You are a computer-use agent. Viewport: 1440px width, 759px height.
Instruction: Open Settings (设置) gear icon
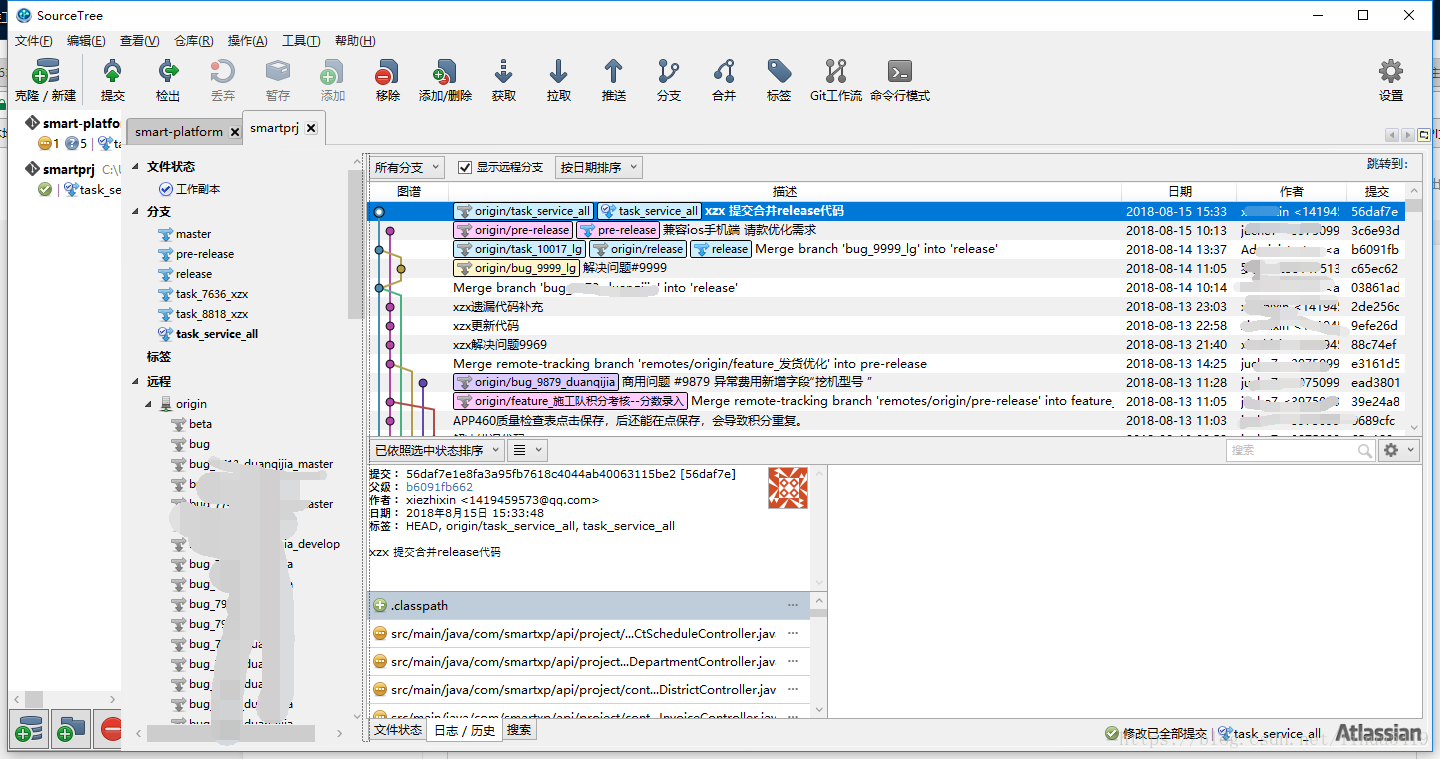pos(1391,72)
